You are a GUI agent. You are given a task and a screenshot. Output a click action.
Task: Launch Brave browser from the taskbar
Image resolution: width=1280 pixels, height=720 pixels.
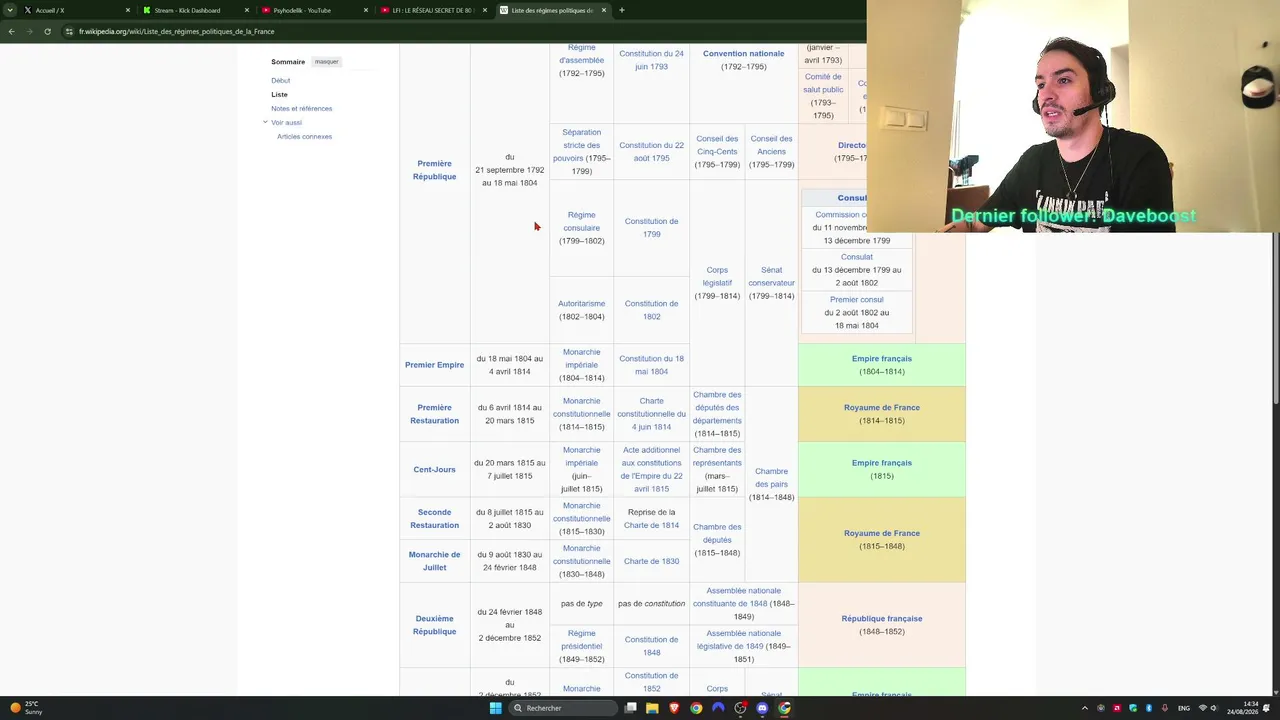[x=674, y=708]
